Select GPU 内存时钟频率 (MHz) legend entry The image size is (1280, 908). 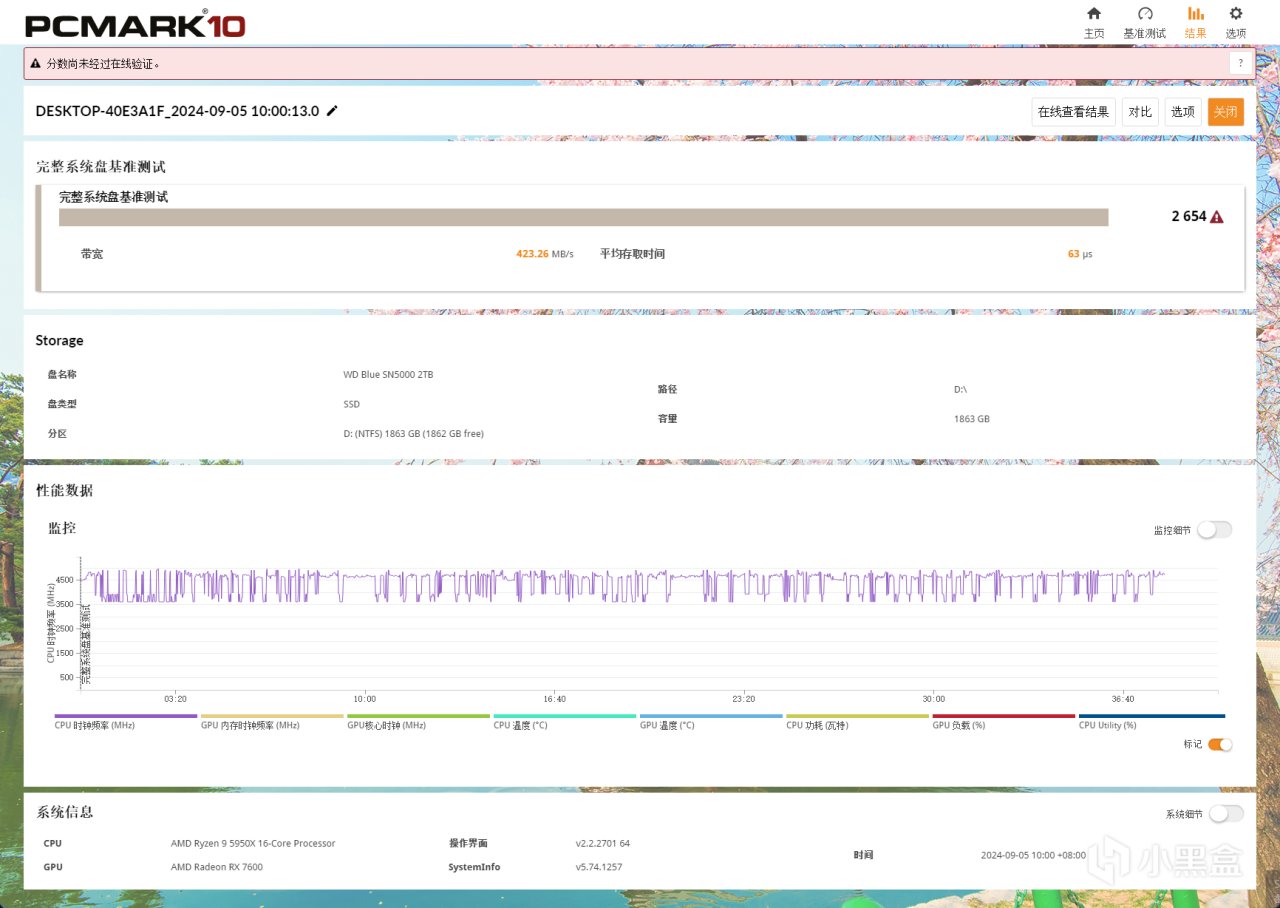pos(272,721)
